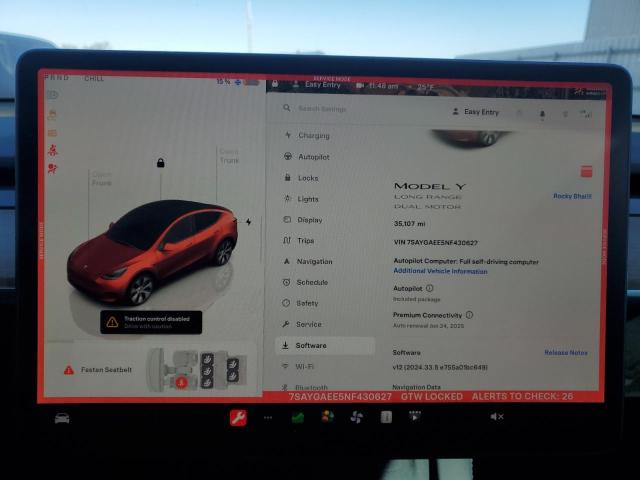Unmute the volume speaker icon
This screenshot has width=640, height=480.
click(x=497, y=417)
